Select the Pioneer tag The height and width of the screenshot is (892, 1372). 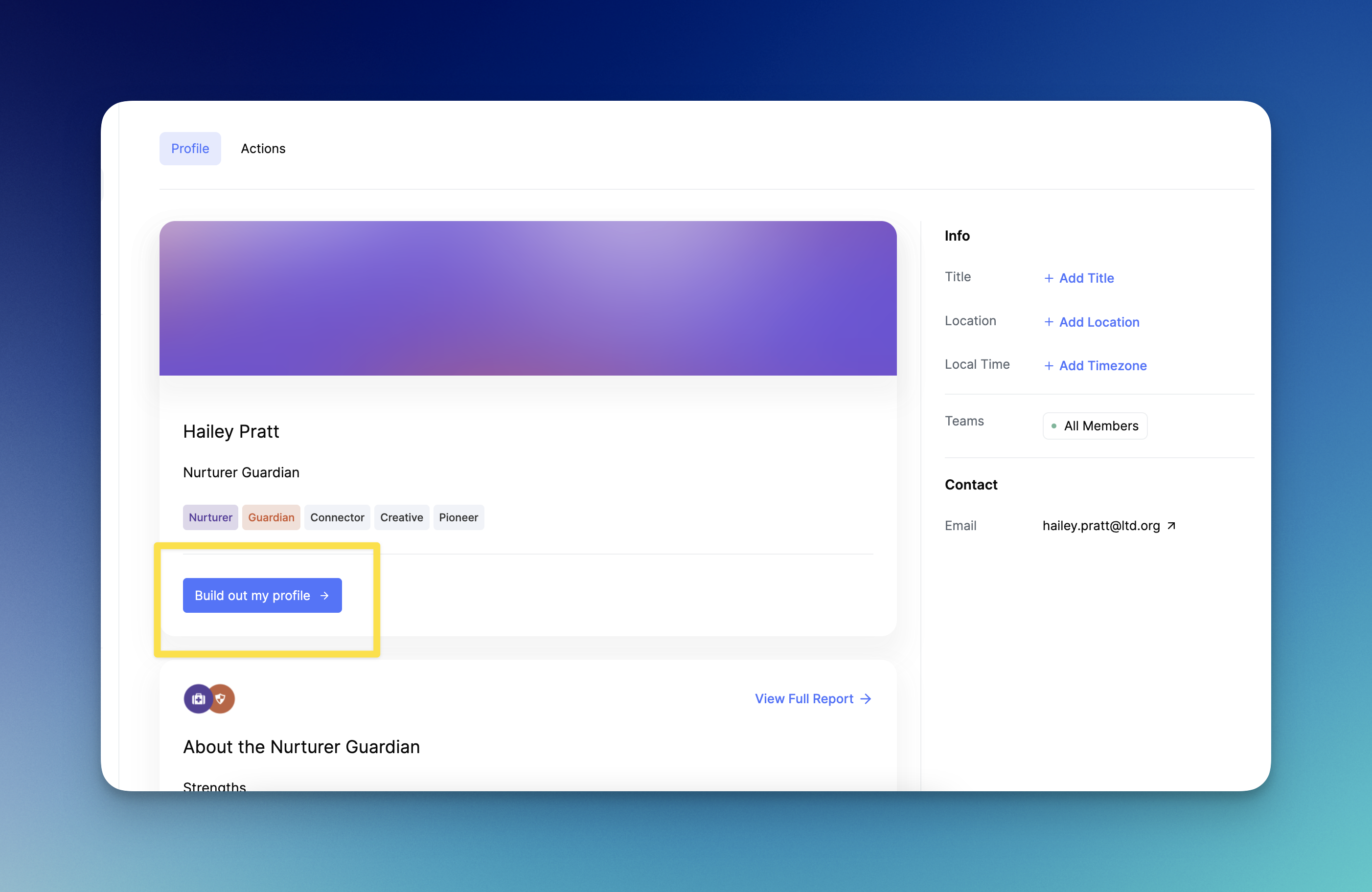[458, 517]
